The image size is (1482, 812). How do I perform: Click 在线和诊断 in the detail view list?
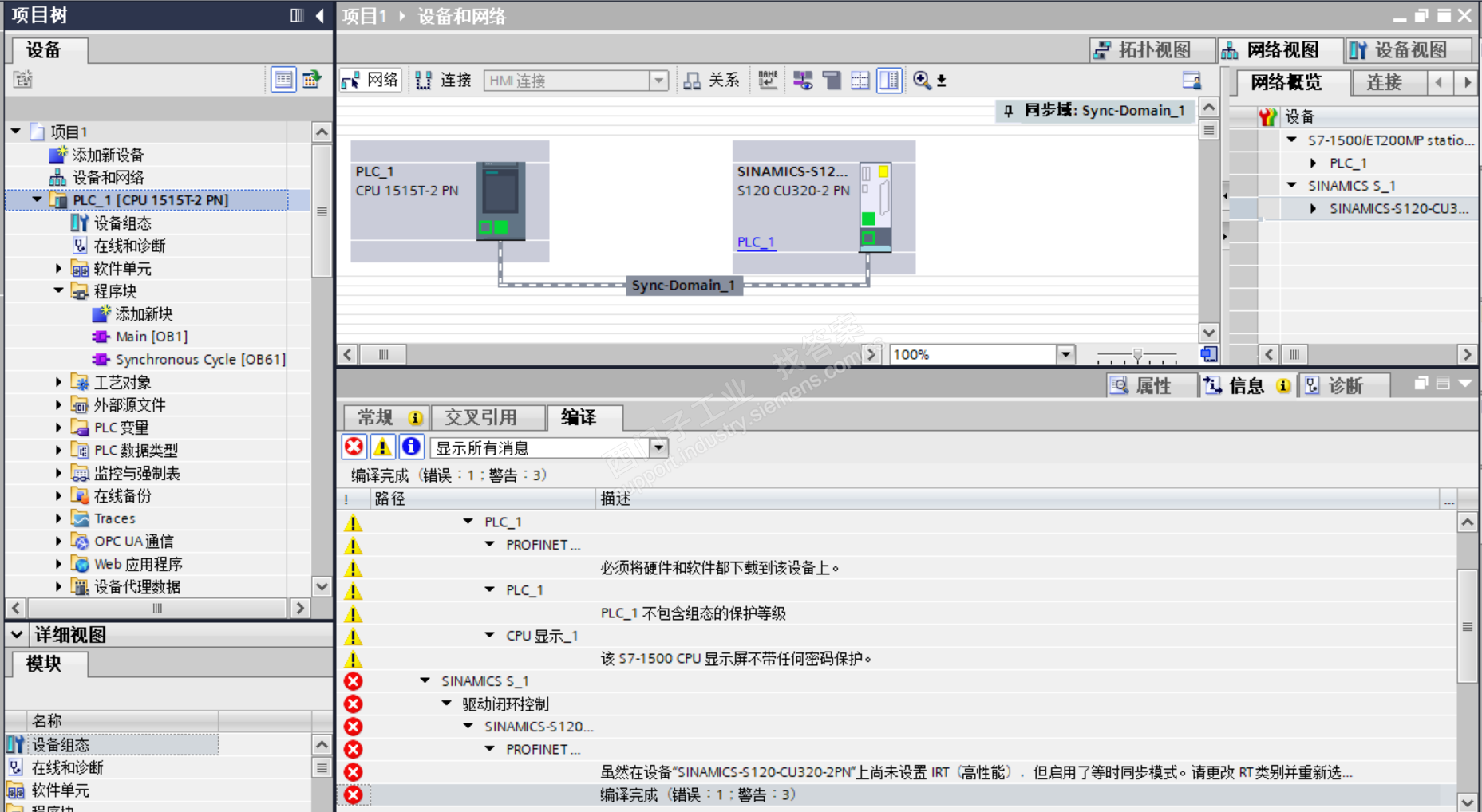(x=67, y=767)
